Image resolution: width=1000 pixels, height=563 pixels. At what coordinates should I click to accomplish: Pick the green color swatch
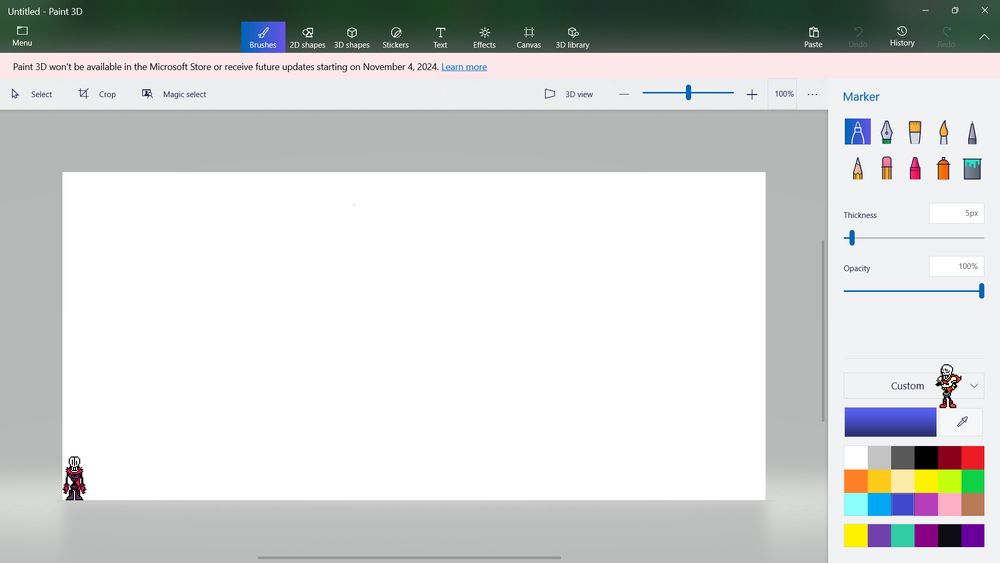[x=973, y=481]
